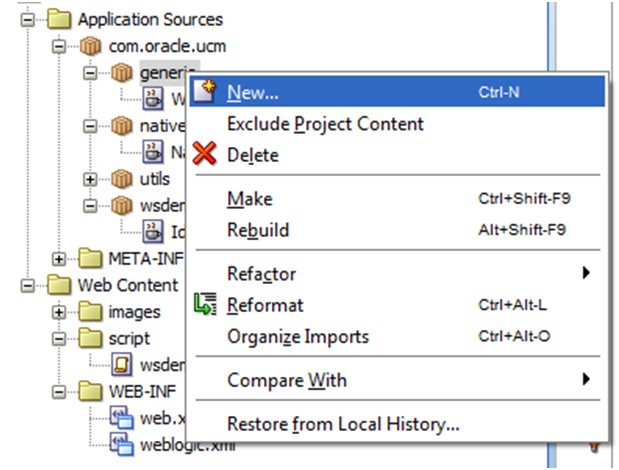Select Rebuild from the context menu

click(258, 230)
